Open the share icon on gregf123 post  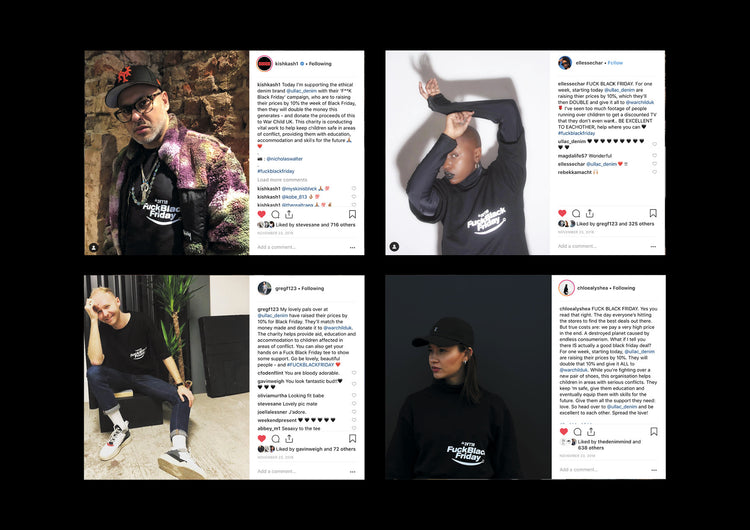coord(289,439)
